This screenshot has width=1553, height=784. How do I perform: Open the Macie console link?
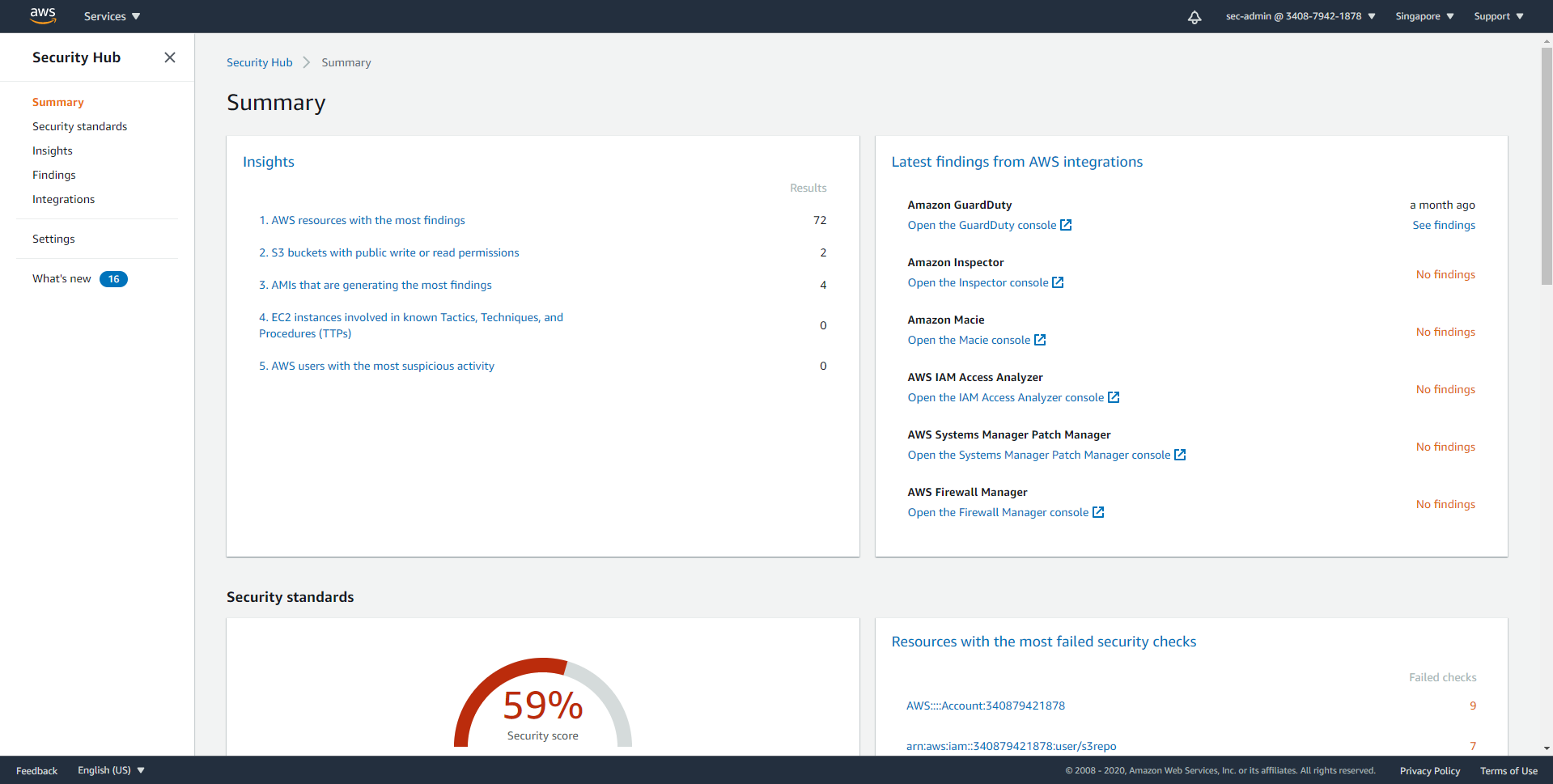969,340
